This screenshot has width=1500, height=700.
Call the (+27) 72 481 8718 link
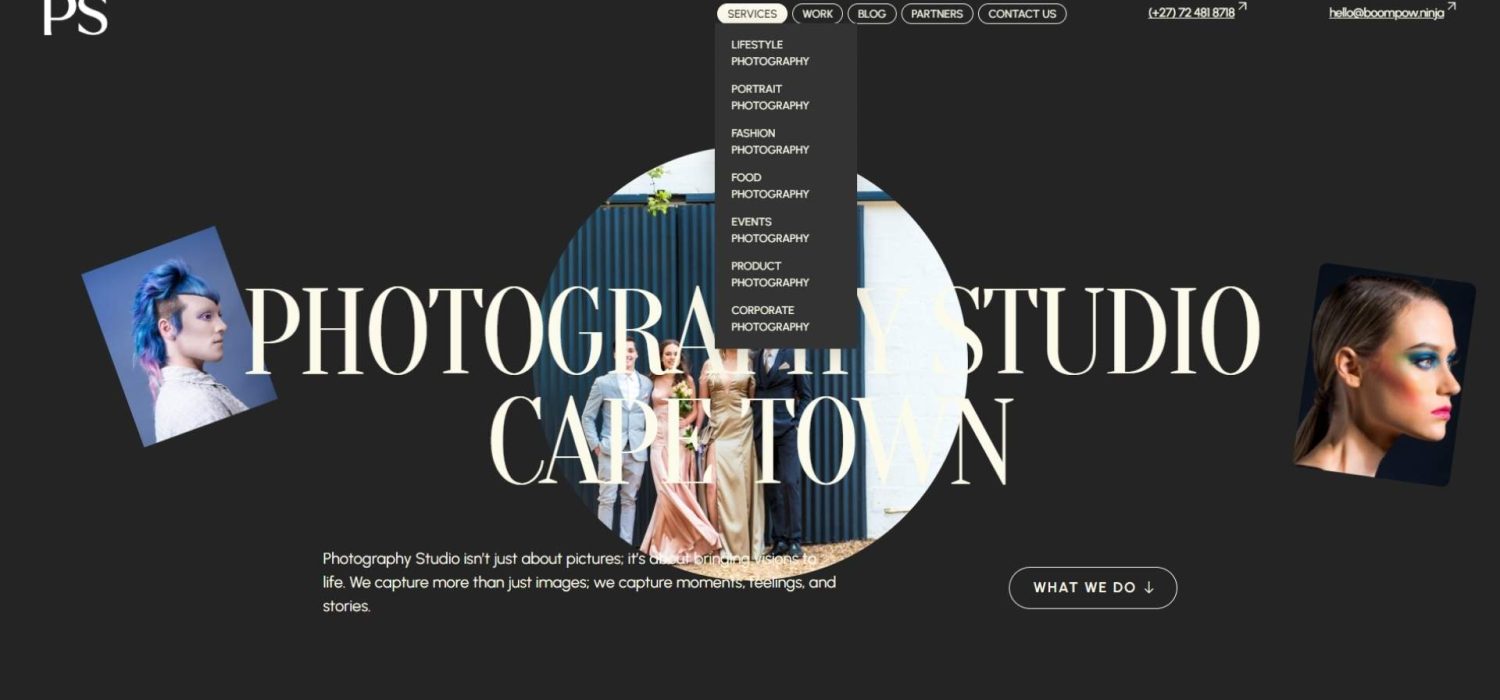point(1190,13)
